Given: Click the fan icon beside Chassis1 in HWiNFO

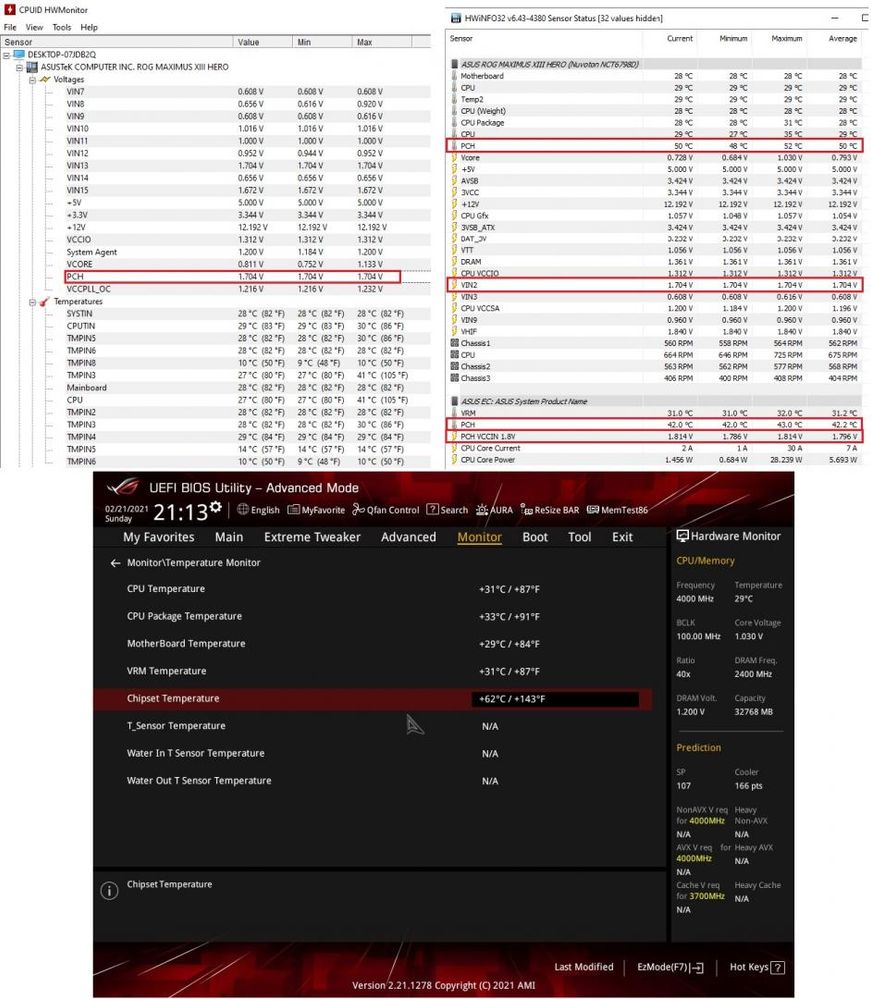Looking at the screenshot, I should click(x=454, y=343).
